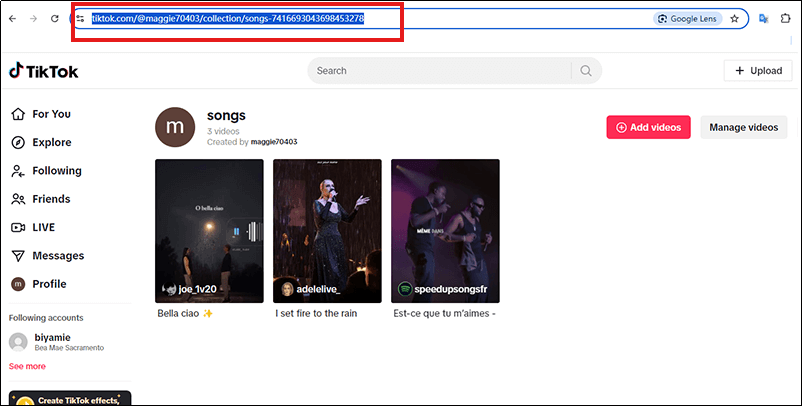Viewport: 803px width, 407px height.
Task: Open the maggie70403 creator link
Action: point(274,142)
